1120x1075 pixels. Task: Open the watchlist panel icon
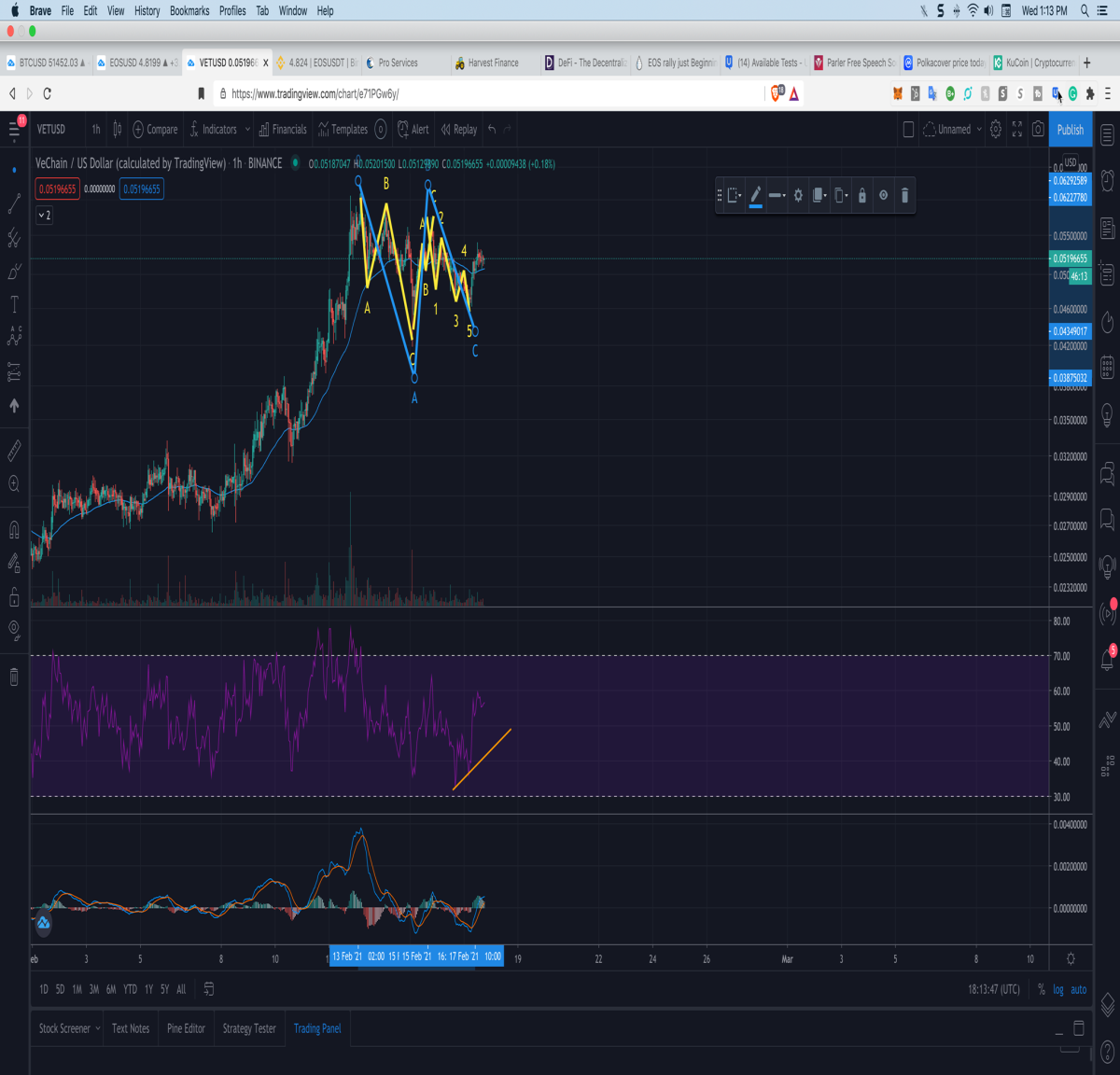1107,134
